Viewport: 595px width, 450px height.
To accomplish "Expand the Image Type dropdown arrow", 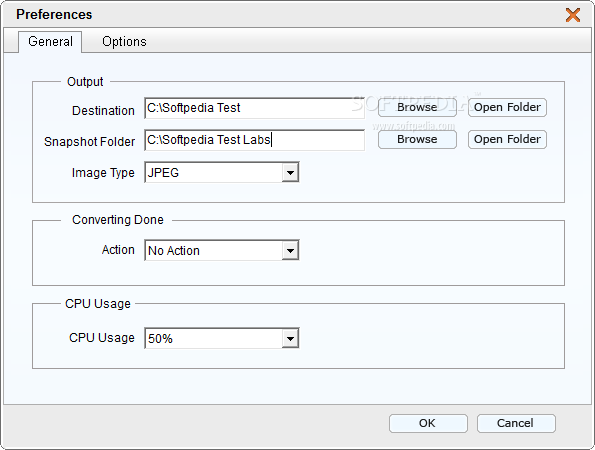I will [x=290, y=173].
